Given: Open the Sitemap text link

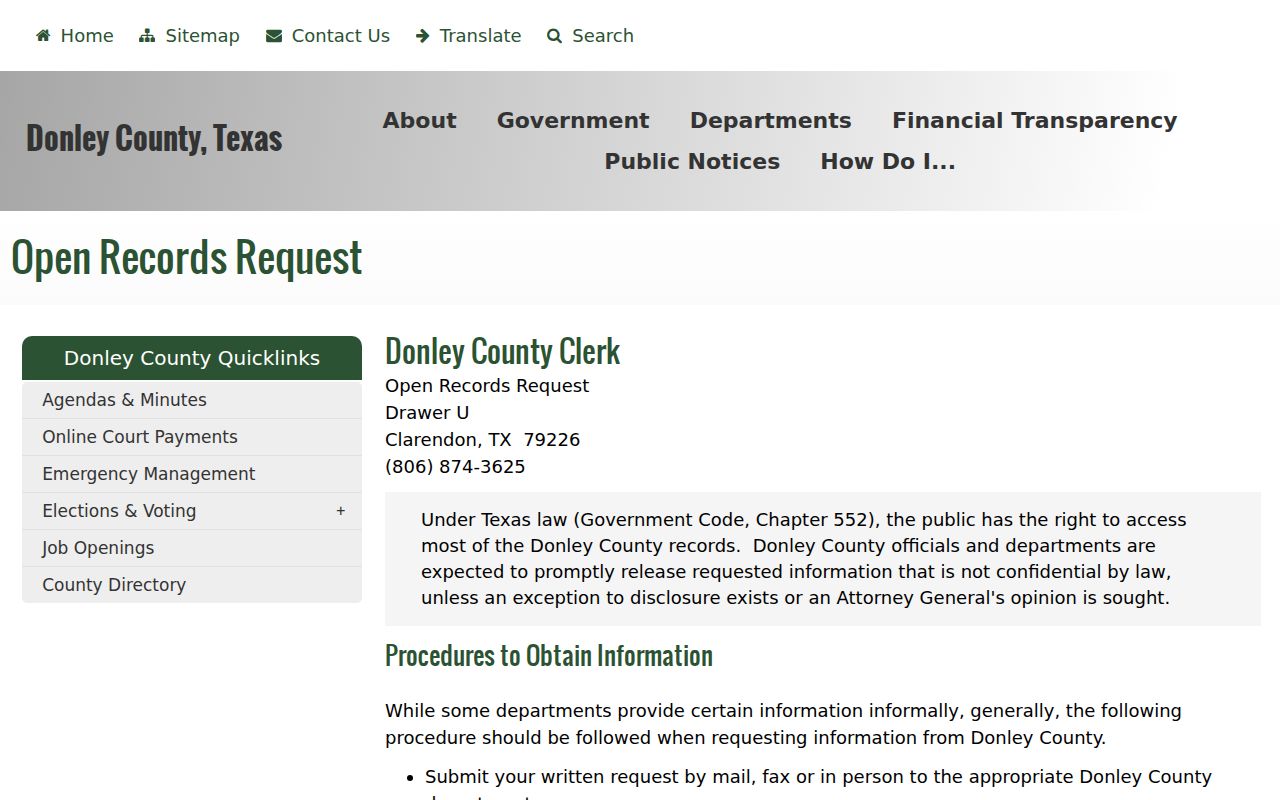Looking at the screenshot, I should (x=202, y=36).
